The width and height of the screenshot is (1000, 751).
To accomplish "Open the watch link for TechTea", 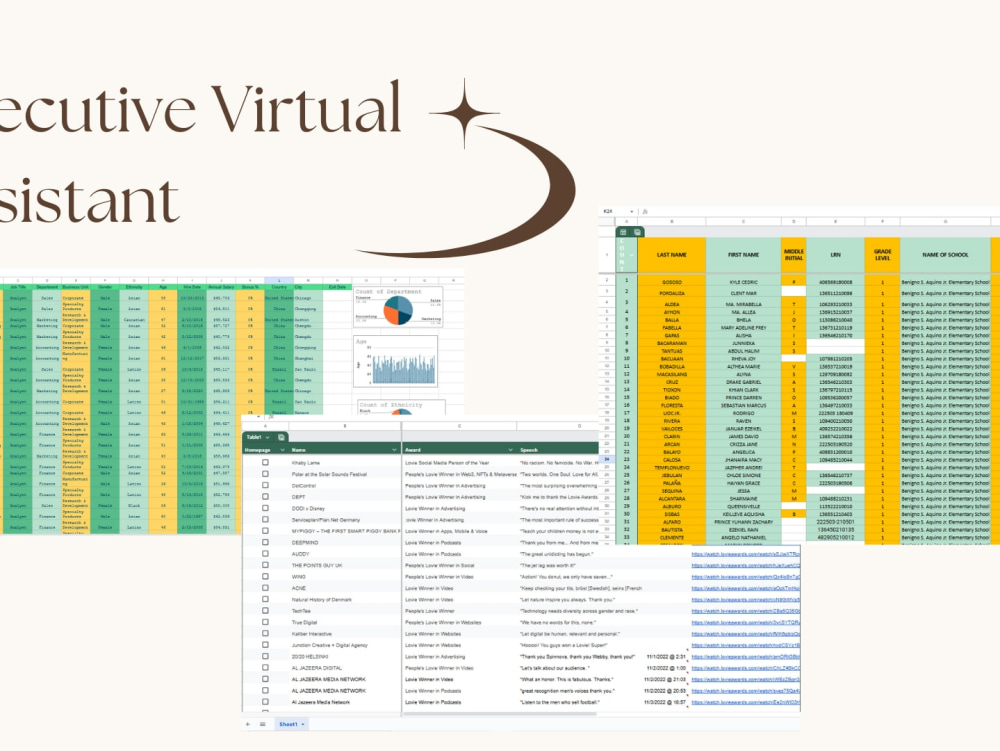I will coord(746,611).
